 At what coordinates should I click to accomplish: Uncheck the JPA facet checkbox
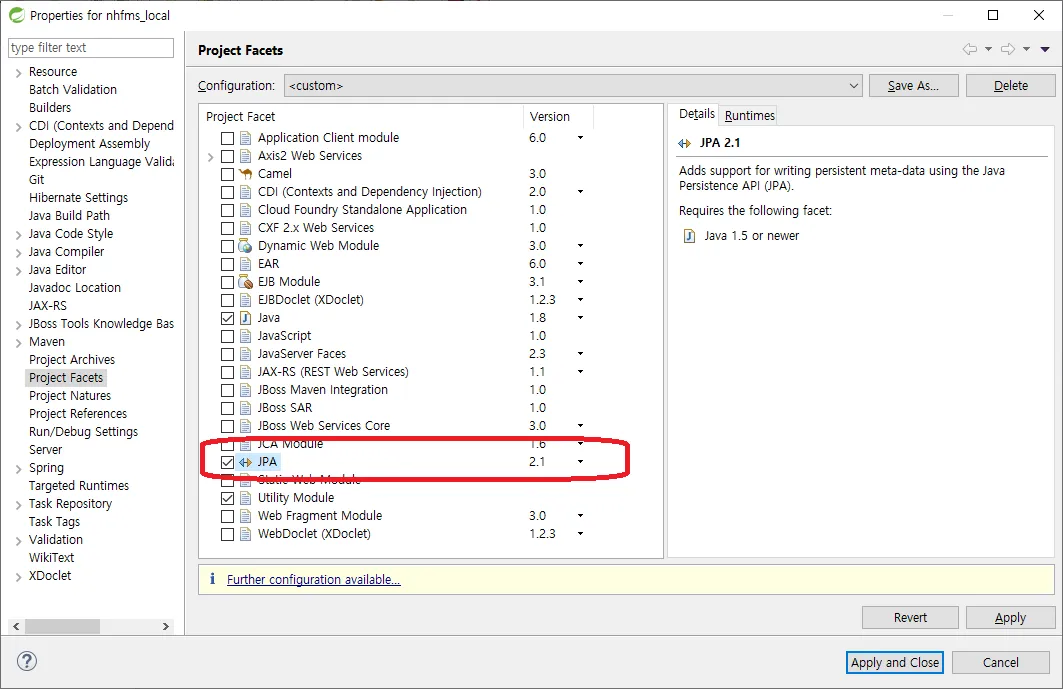[x=228, y=462]
